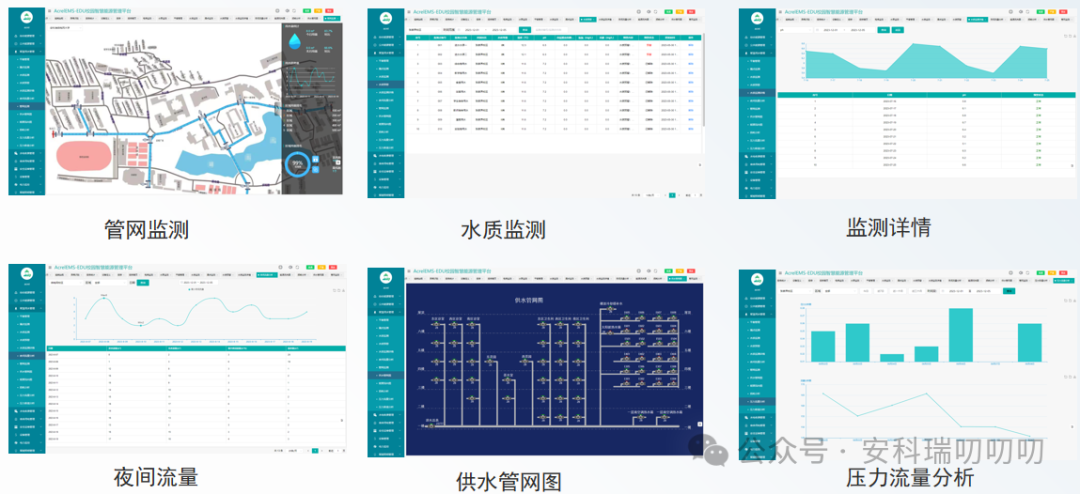Click the green logo in 管网监测 panel sidebar

[x=27, y=17]
